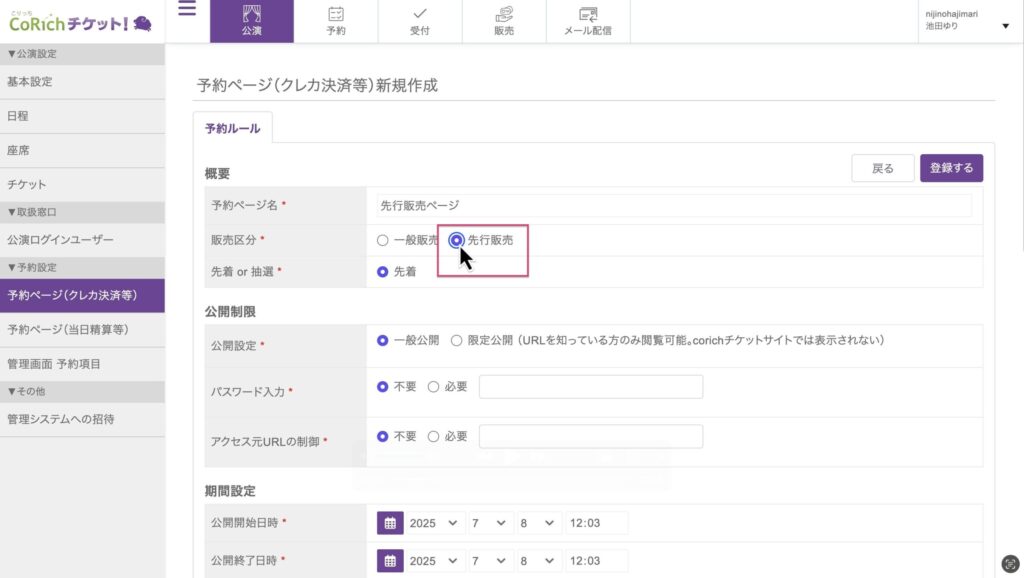Select the 一般販売 radio button
Image resolution: width=1024 pixels, height=578 pixels.
click(382, 240)
